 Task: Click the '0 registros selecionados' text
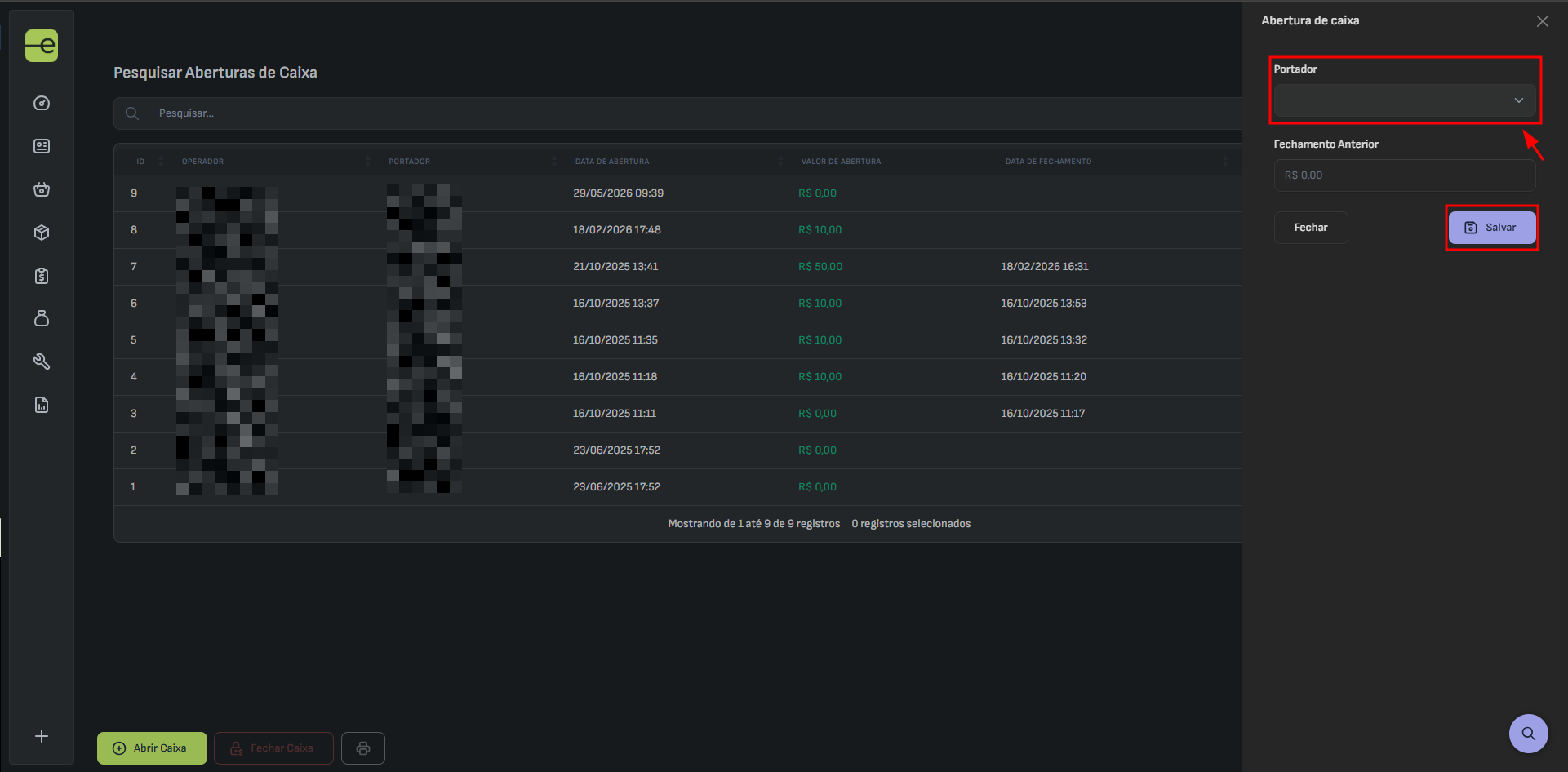point(911,524)
